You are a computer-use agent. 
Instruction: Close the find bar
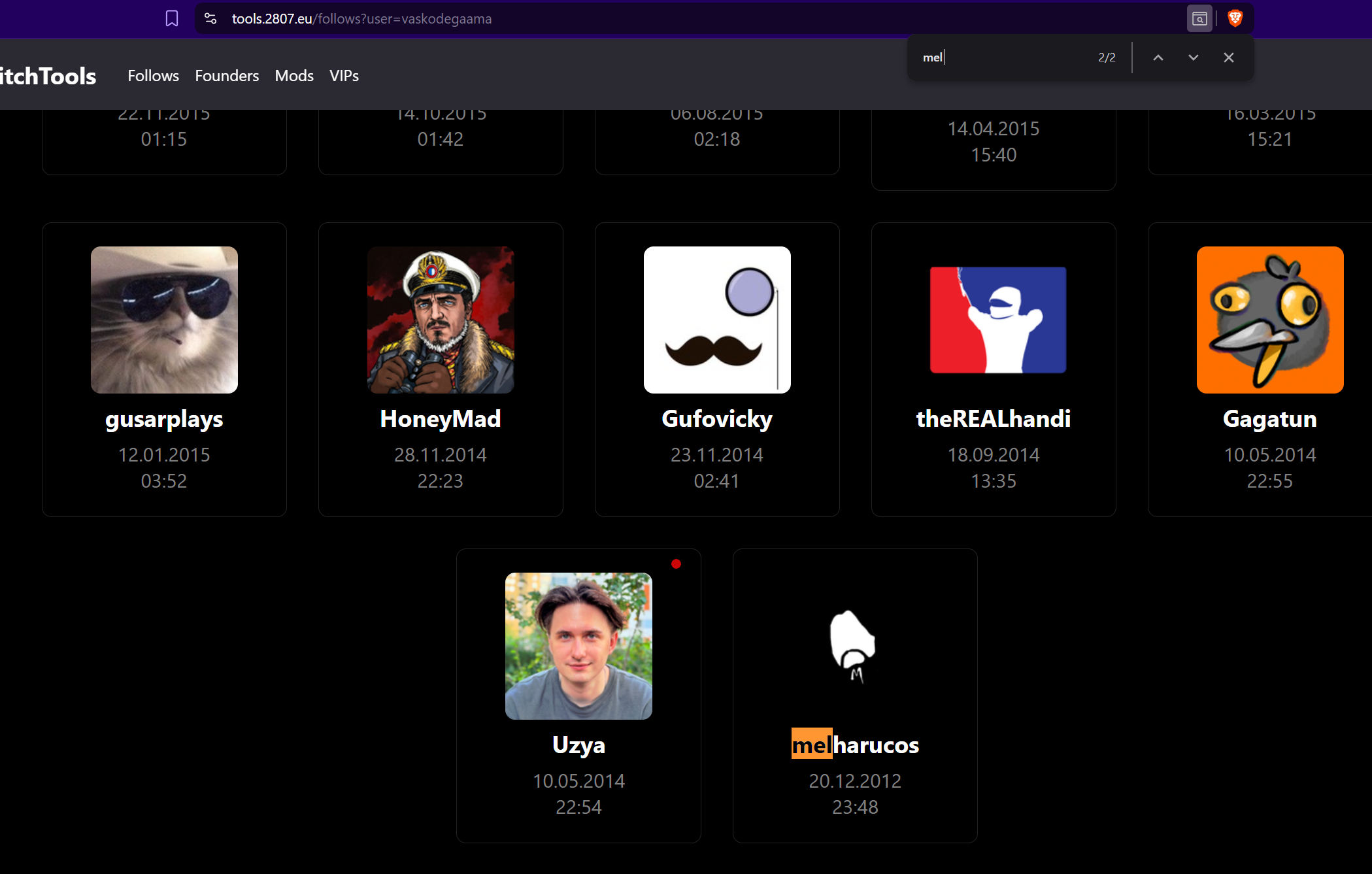(x=1228, y=58)
